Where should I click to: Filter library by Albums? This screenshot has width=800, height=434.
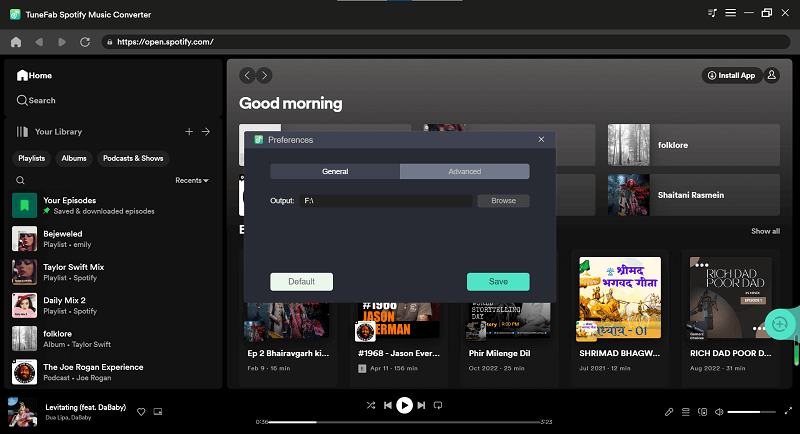point(74,159)
